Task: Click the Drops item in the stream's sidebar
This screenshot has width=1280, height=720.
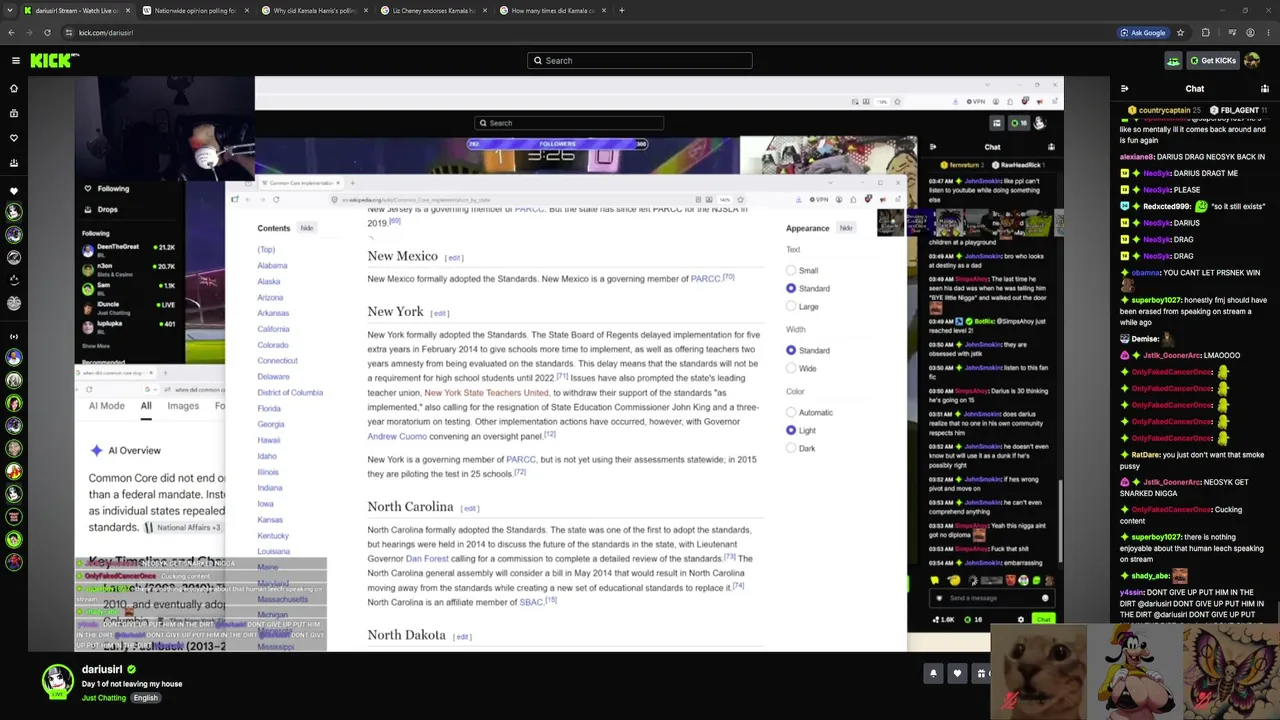Action: point(100,210)
